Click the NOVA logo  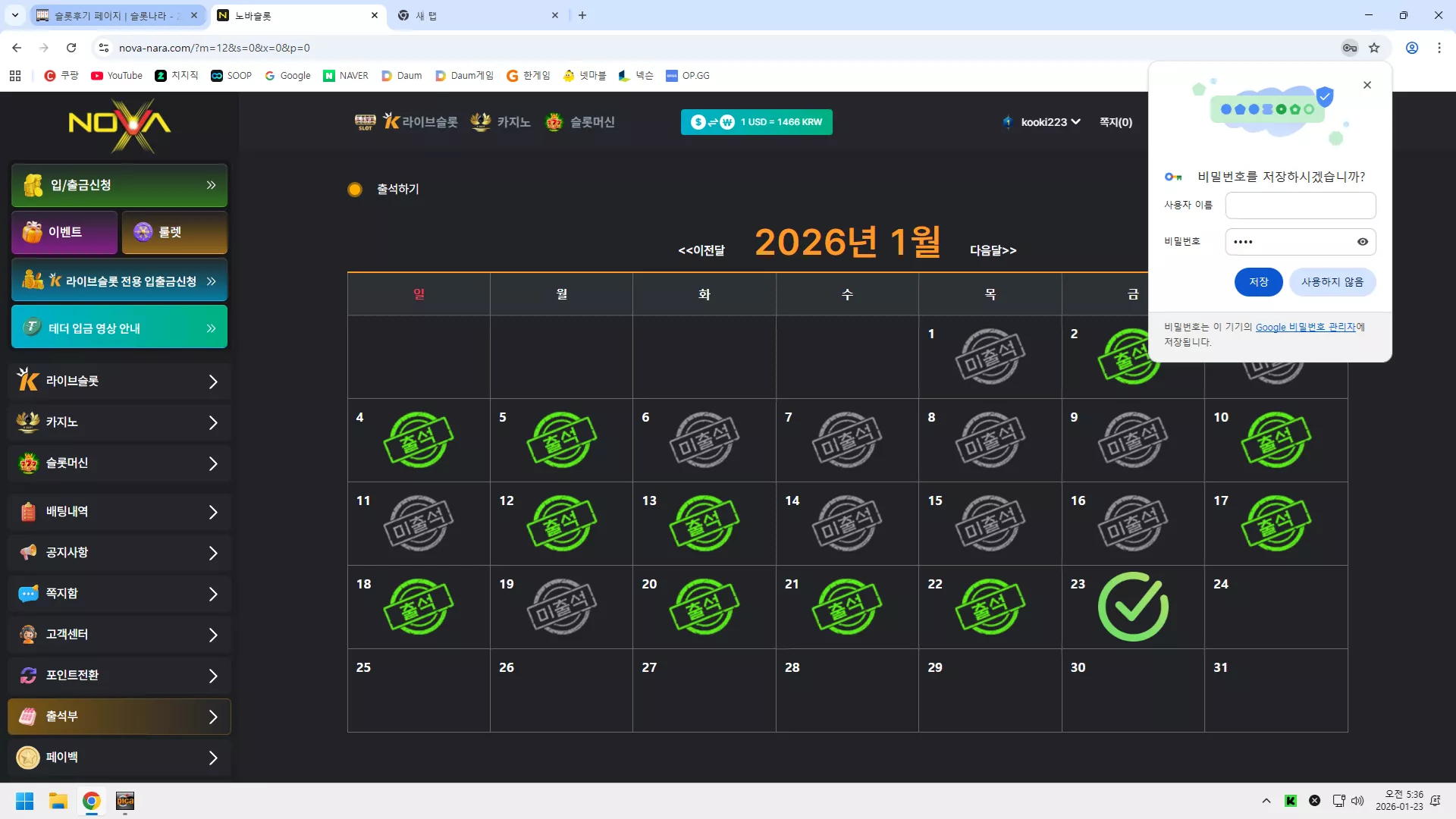(x=120, y=126)
